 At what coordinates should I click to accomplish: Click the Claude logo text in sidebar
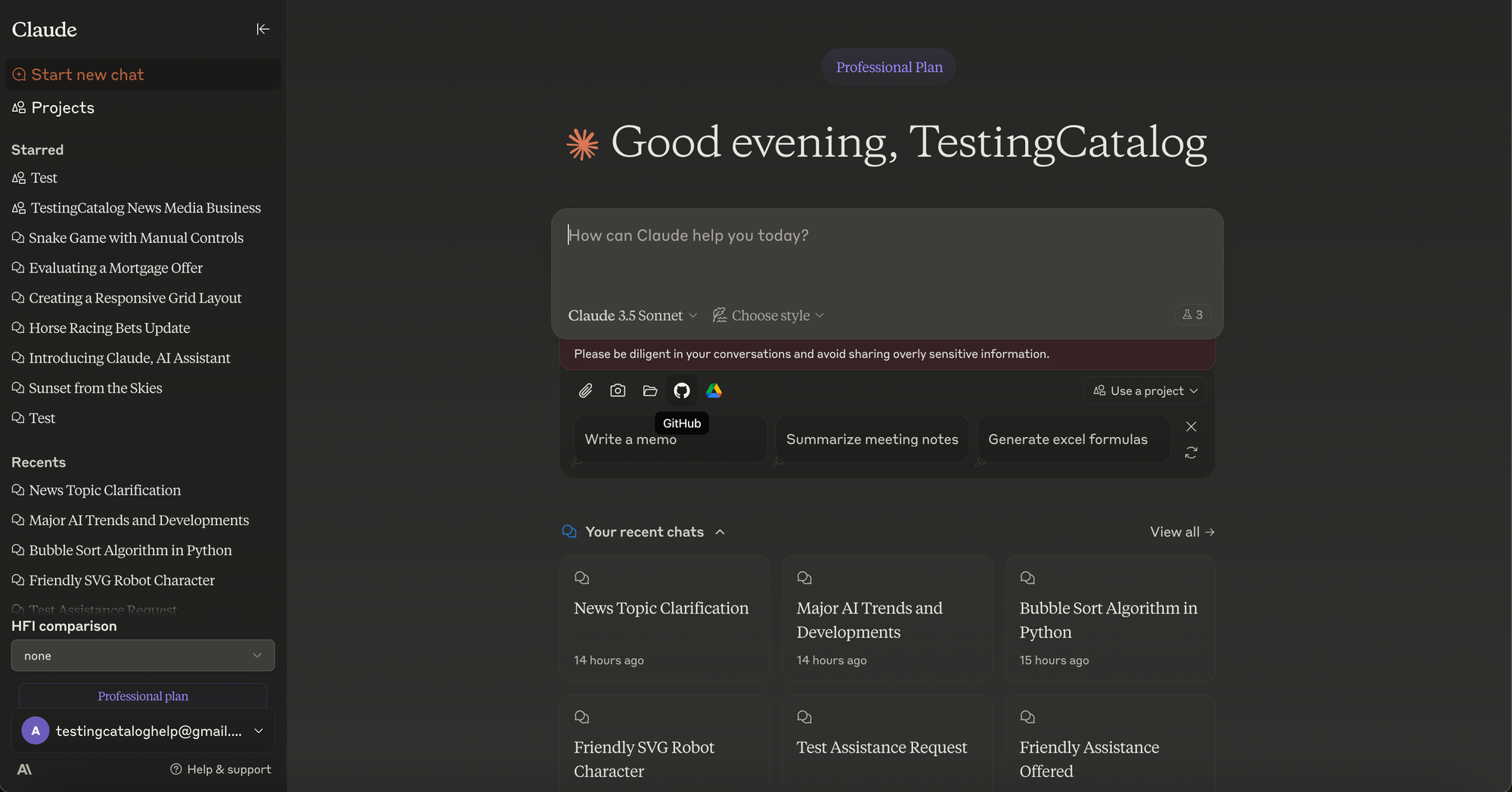(x=45, y=30)
